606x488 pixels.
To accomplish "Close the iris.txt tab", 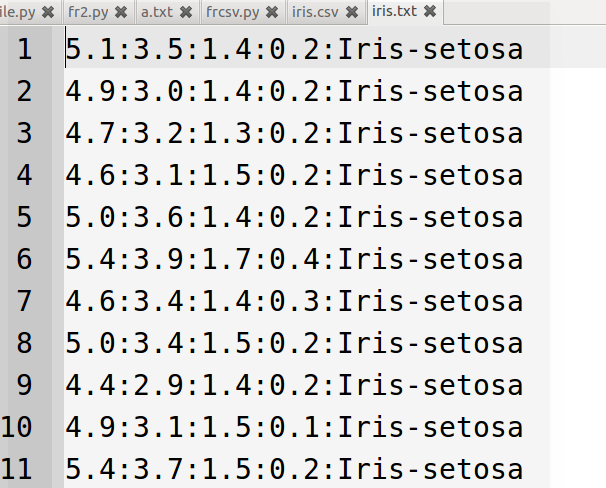I will coord(430,11).
